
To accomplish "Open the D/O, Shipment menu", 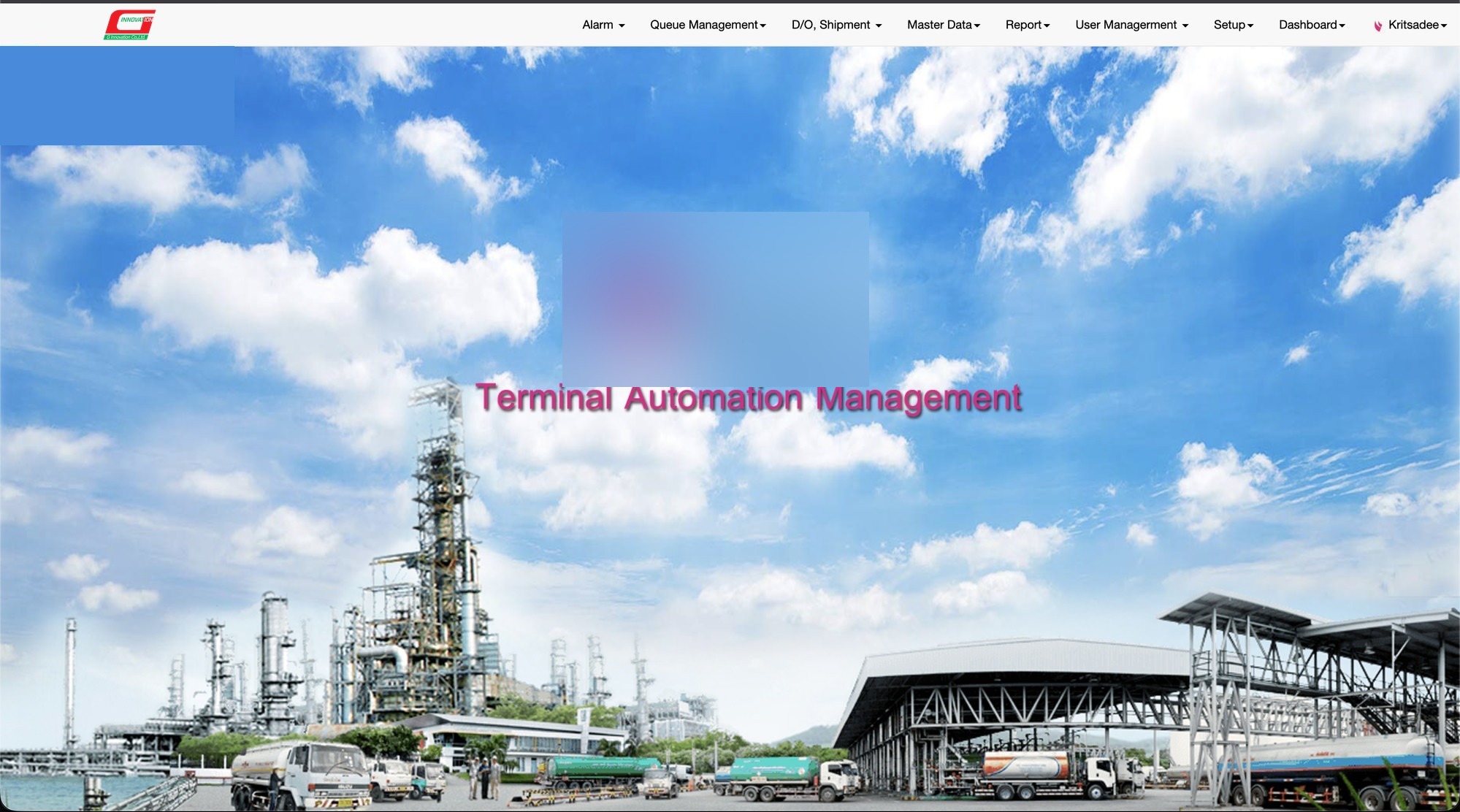I will tap(836, 25).
